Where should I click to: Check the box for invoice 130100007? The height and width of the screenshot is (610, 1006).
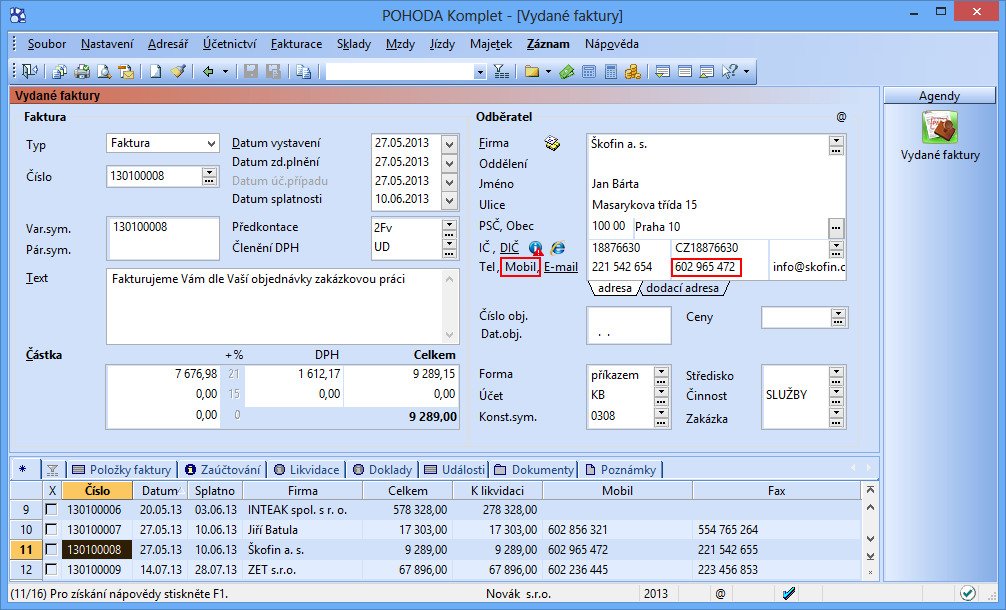tap(51, 529)
